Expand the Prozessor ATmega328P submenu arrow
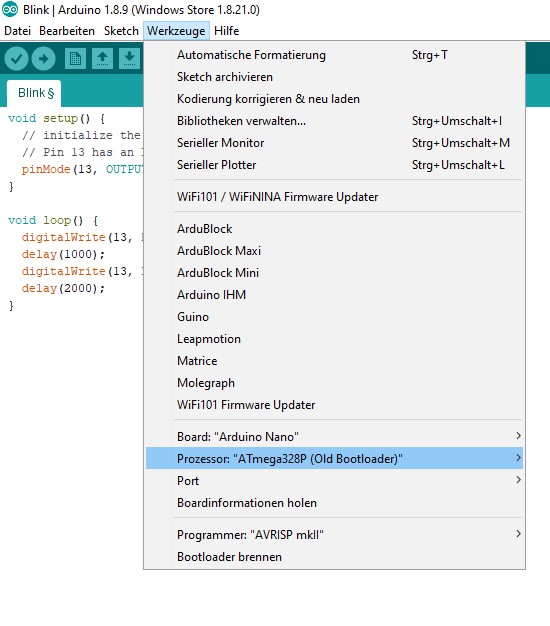This screenshot has width=550, height=626. click(518, 458)
